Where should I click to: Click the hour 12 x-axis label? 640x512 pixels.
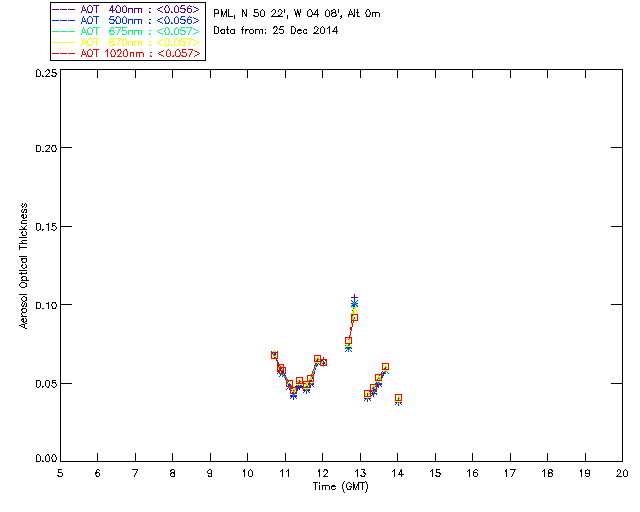322,473
